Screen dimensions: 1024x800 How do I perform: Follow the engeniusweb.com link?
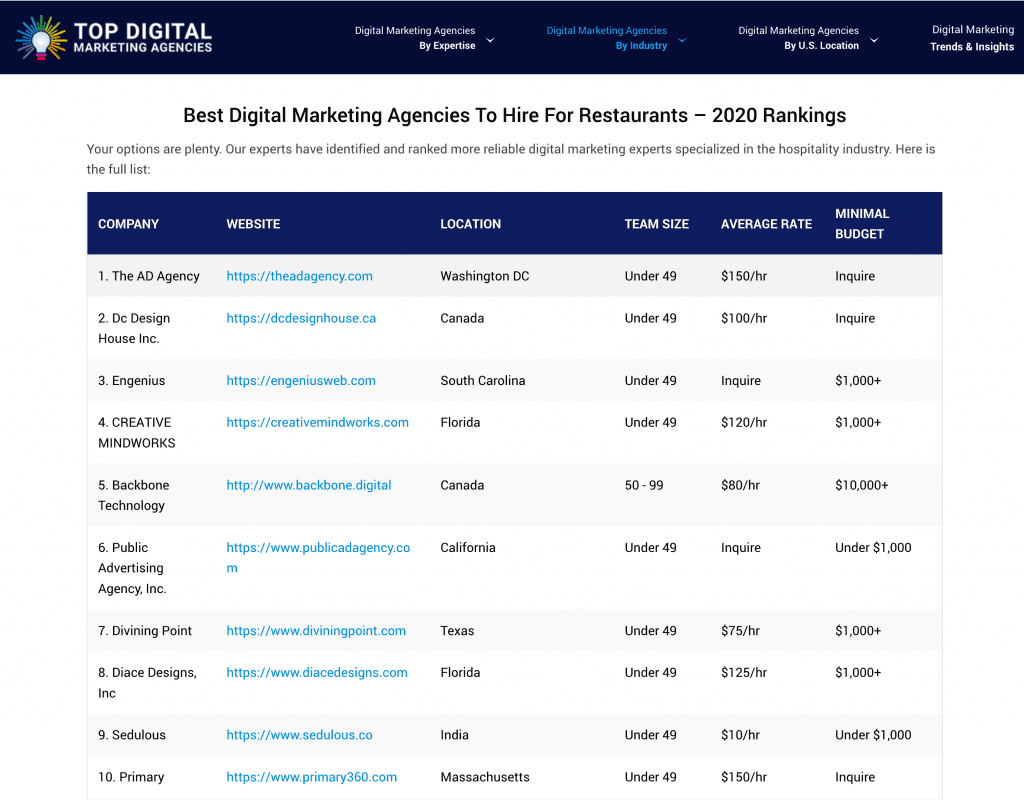click(x=300, y=381)
